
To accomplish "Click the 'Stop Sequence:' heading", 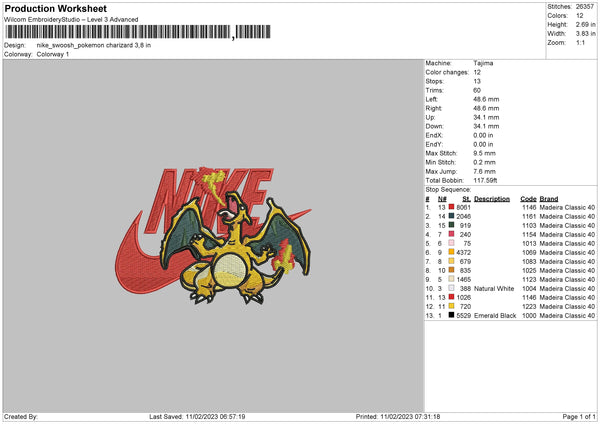I will pyautogui.click(x=448, y=189).
